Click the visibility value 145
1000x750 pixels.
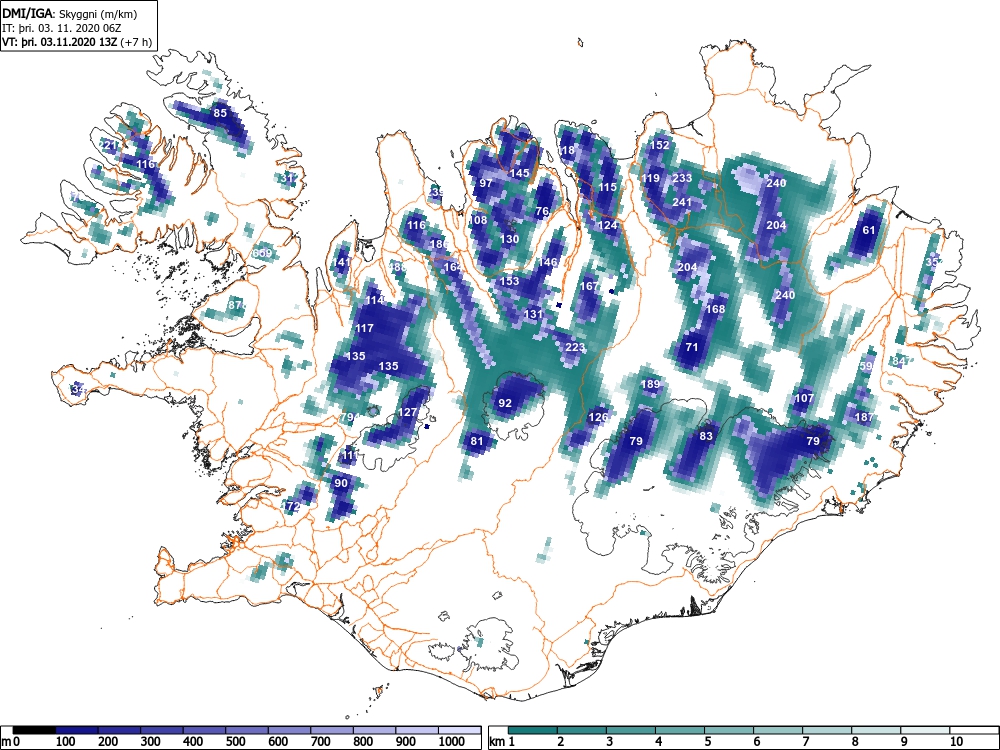pos(520,173)
